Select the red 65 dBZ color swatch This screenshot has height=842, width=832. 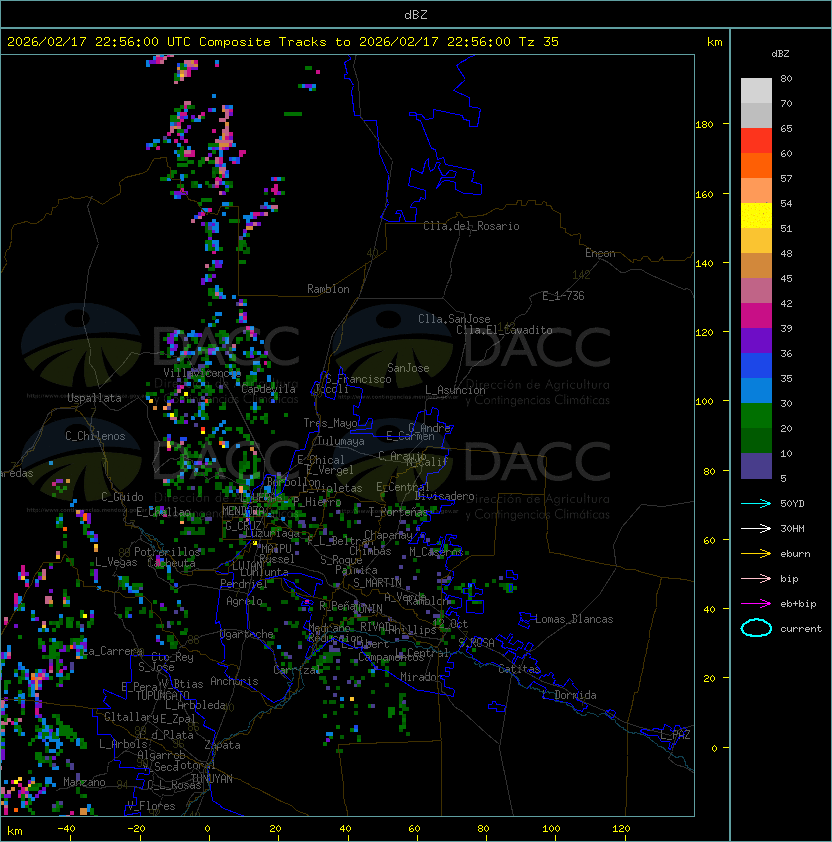pyautogui.click(x=756, y=140)
